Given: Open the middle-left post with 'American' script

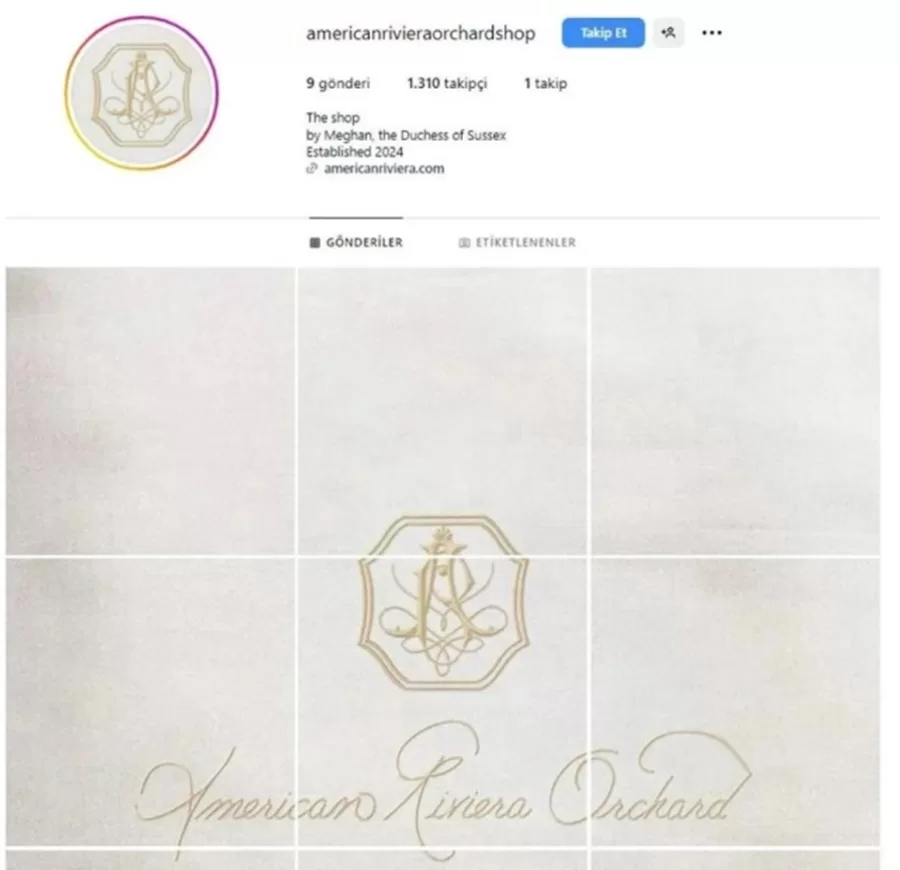Looking at the screenshot, I should pyautogui.click(x=150, y=701).
